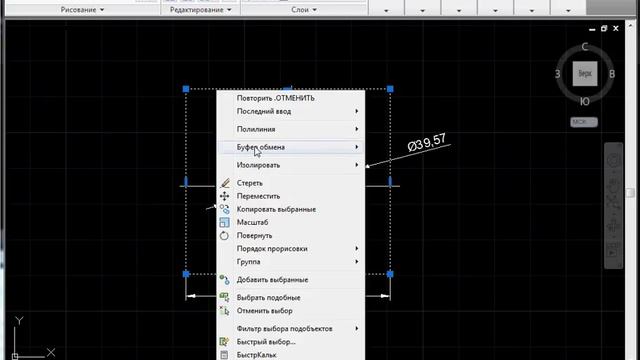Select the Порядок прорисовки menu entry

(x=291, y=249)
